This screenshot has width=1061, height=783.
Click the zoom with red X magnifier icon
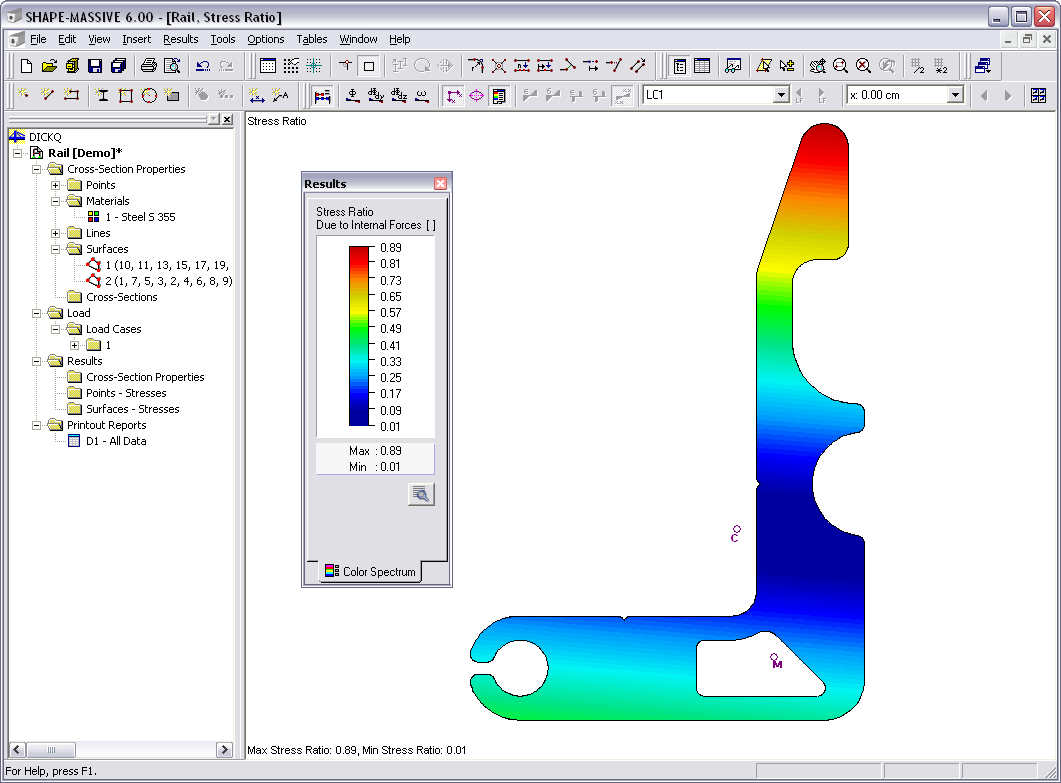point(863,66)
